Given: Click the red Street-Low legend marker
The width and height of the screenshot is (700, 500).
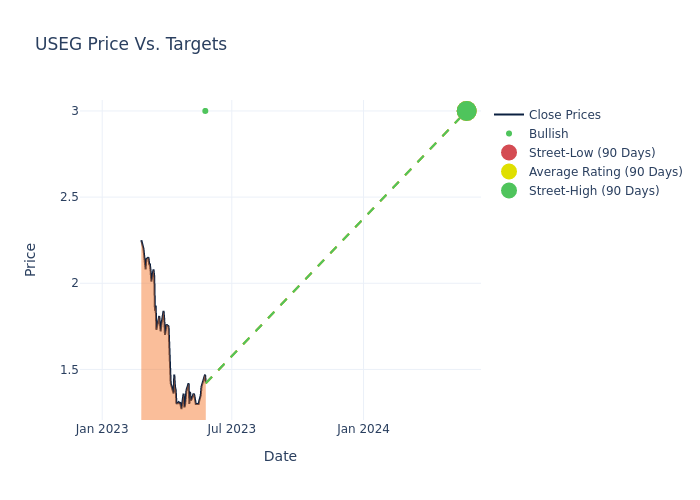Looking at the screenshot, I should 508,153.
